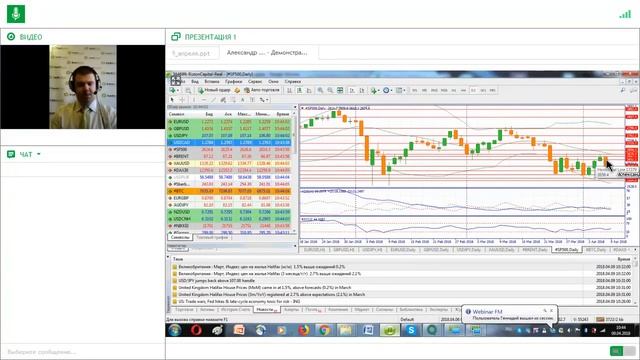Select the vertical line tool
Image resolution: width=640 pixels, height=360 pixels.
tap(194, 100)
